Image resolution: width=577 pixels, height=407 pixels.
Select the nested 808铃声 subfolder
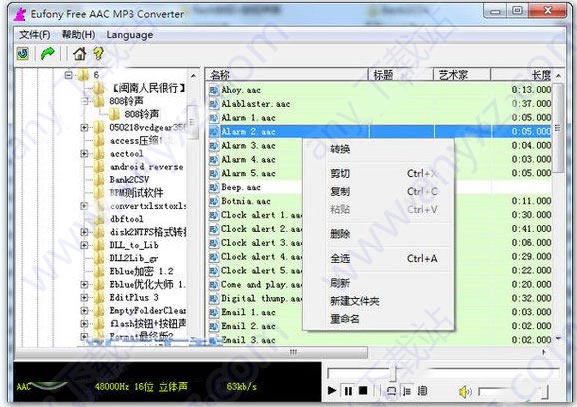[x=142, y=114]
